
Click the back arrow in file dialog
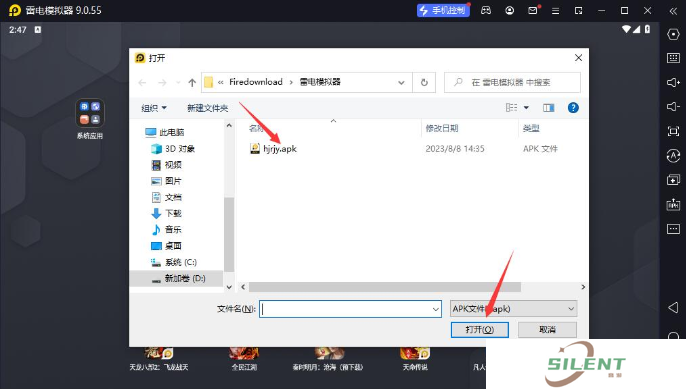point(142,82)
